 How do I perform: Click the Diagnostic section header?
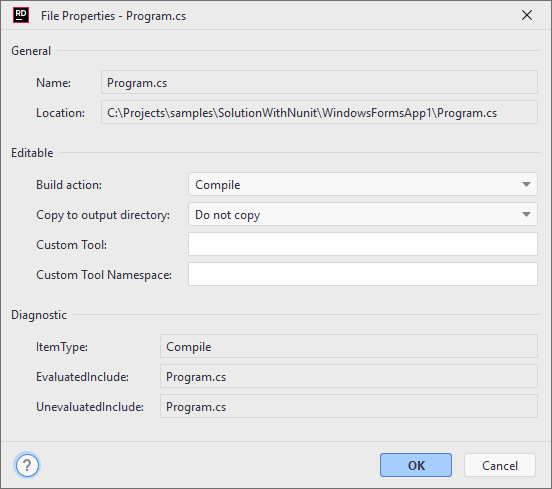point(39,315)
